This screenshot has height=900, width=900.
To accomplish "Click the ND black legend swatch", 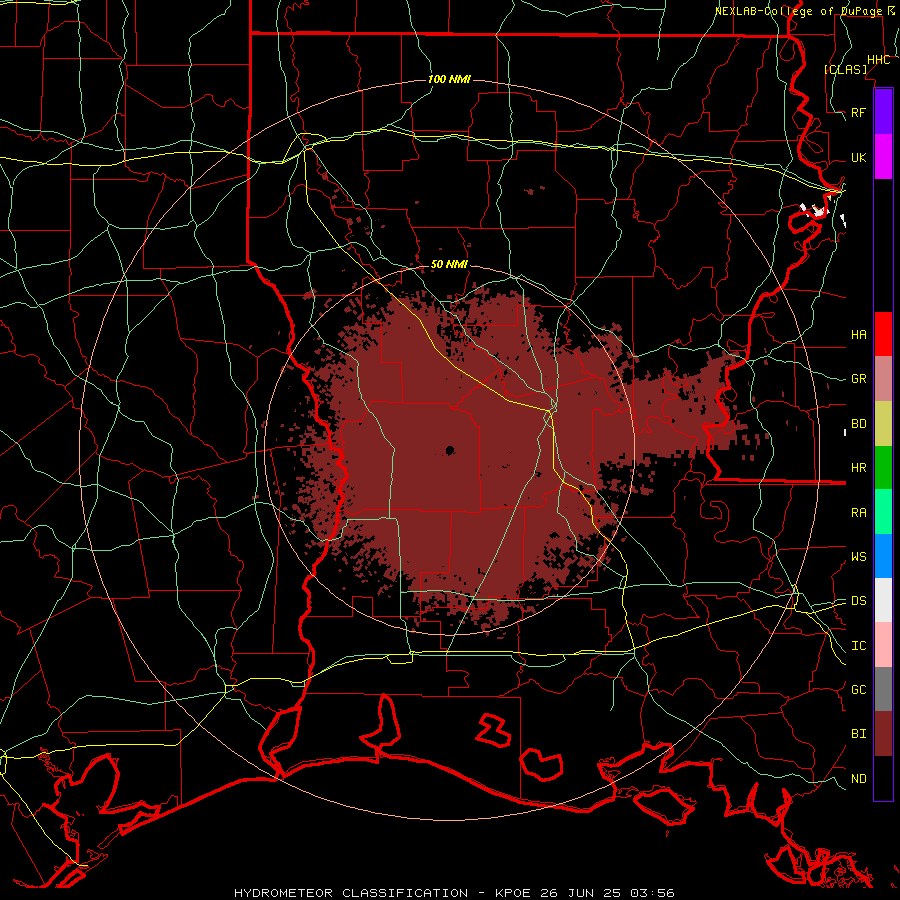I will click(883, 778).
